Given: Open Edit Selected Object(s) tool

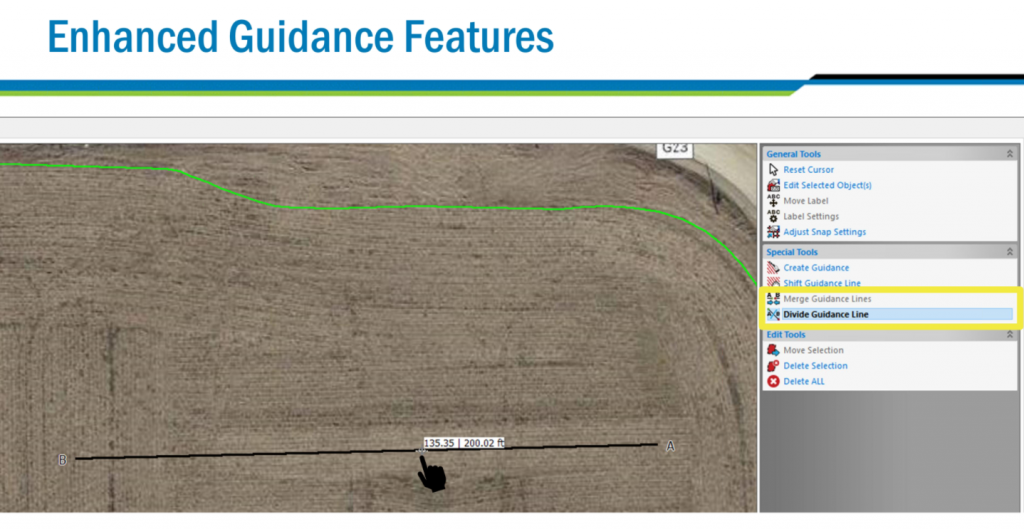Looking at the screenshot, I should [x=827, y=185].
